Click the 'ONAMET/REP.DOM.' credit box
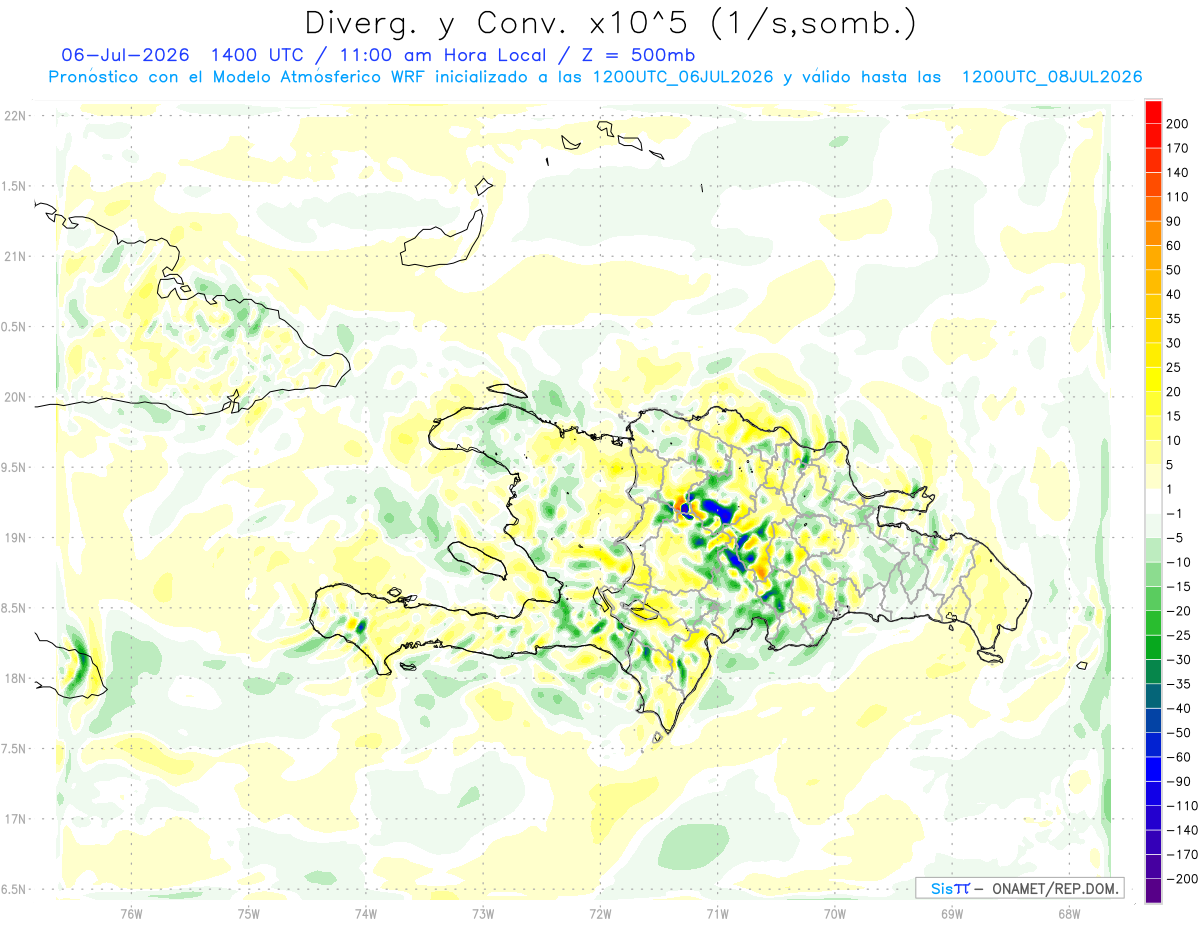 [x=1020, y=888]
